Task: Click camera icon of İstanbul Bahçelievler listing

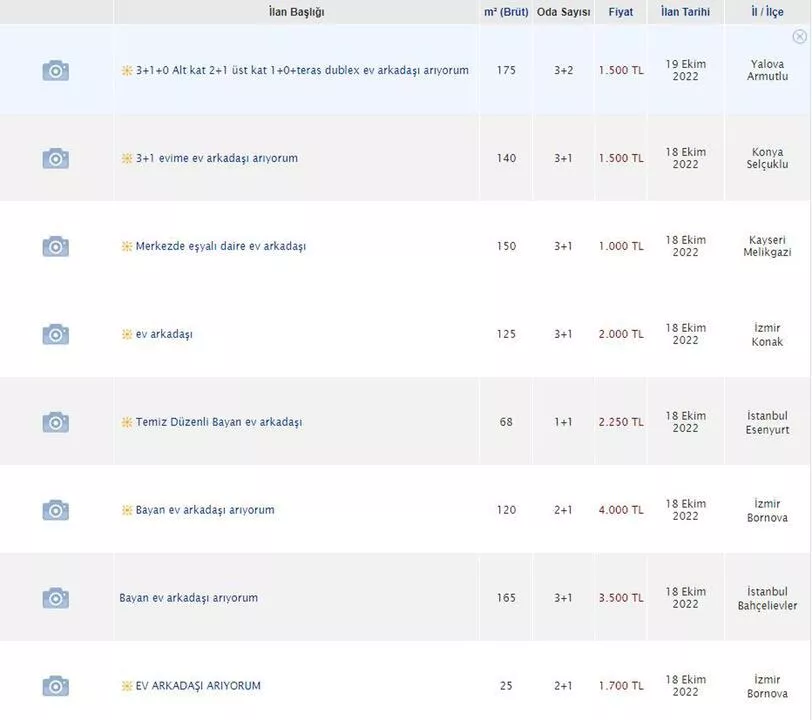Action: pos(56,598)
